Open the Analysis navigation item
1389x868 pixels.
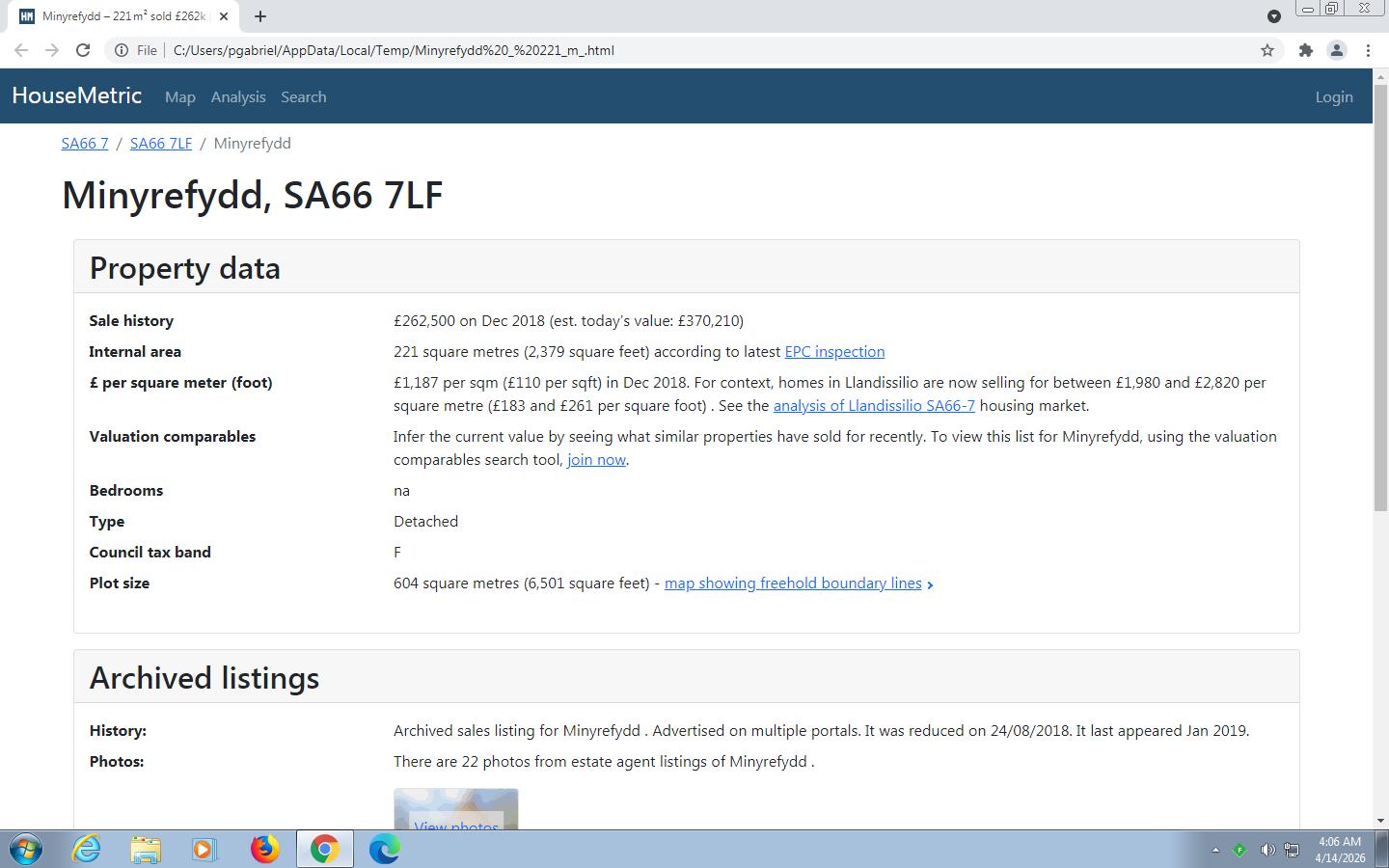(x=238, y=97)
